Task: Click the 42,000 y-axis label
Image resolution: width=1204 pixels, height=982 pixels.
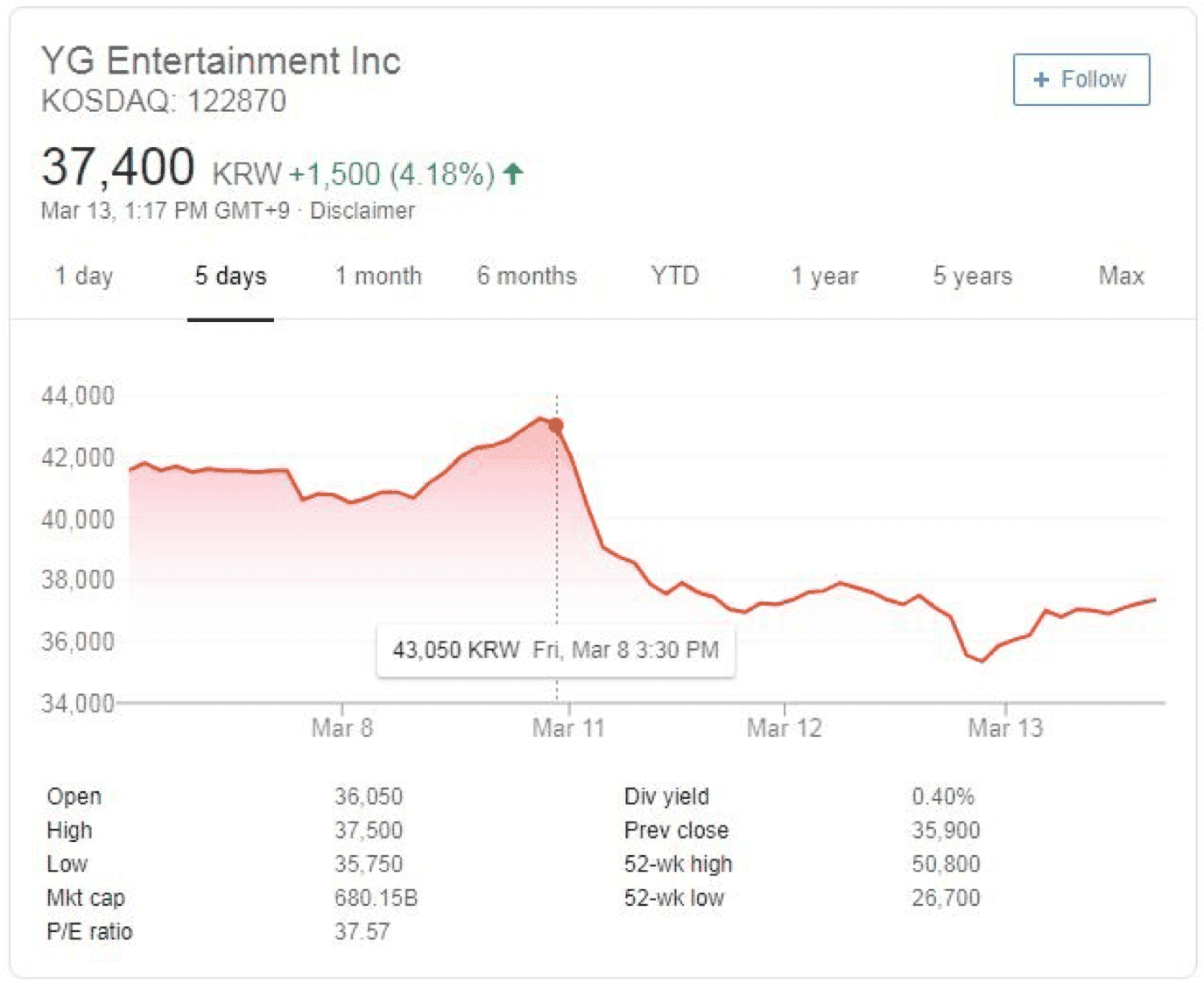Action: click(x=78, y=458)
